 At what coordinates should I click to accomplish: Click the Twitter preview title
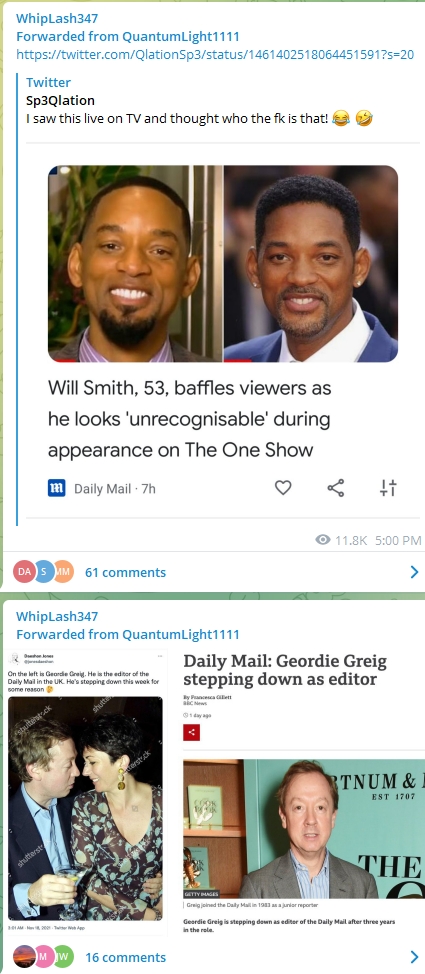pos(48,82)
